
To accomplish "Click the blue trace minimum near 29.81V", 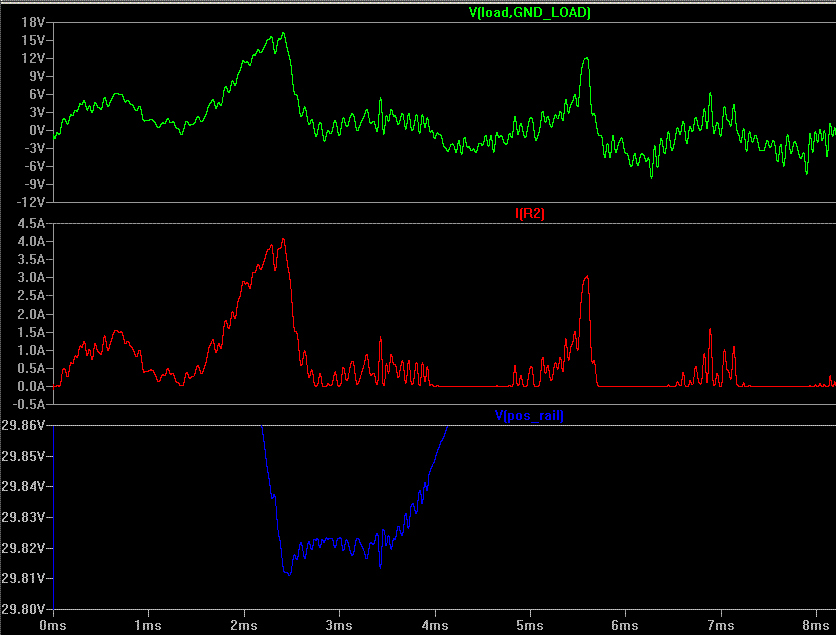I will [x=289, y=575].
